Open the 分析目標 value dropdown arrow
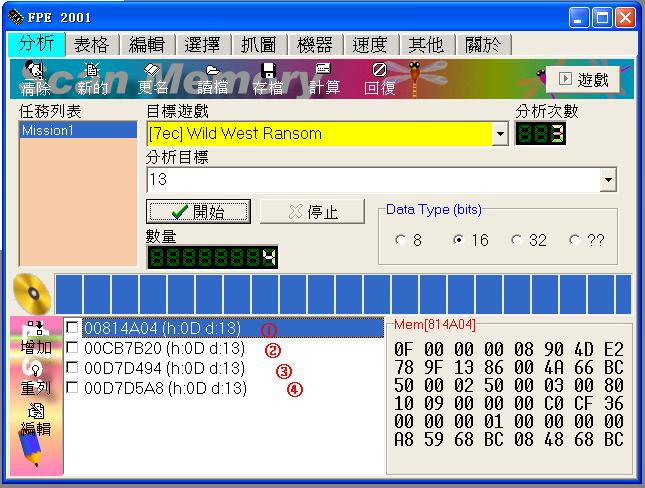 [x=608, y=179]
